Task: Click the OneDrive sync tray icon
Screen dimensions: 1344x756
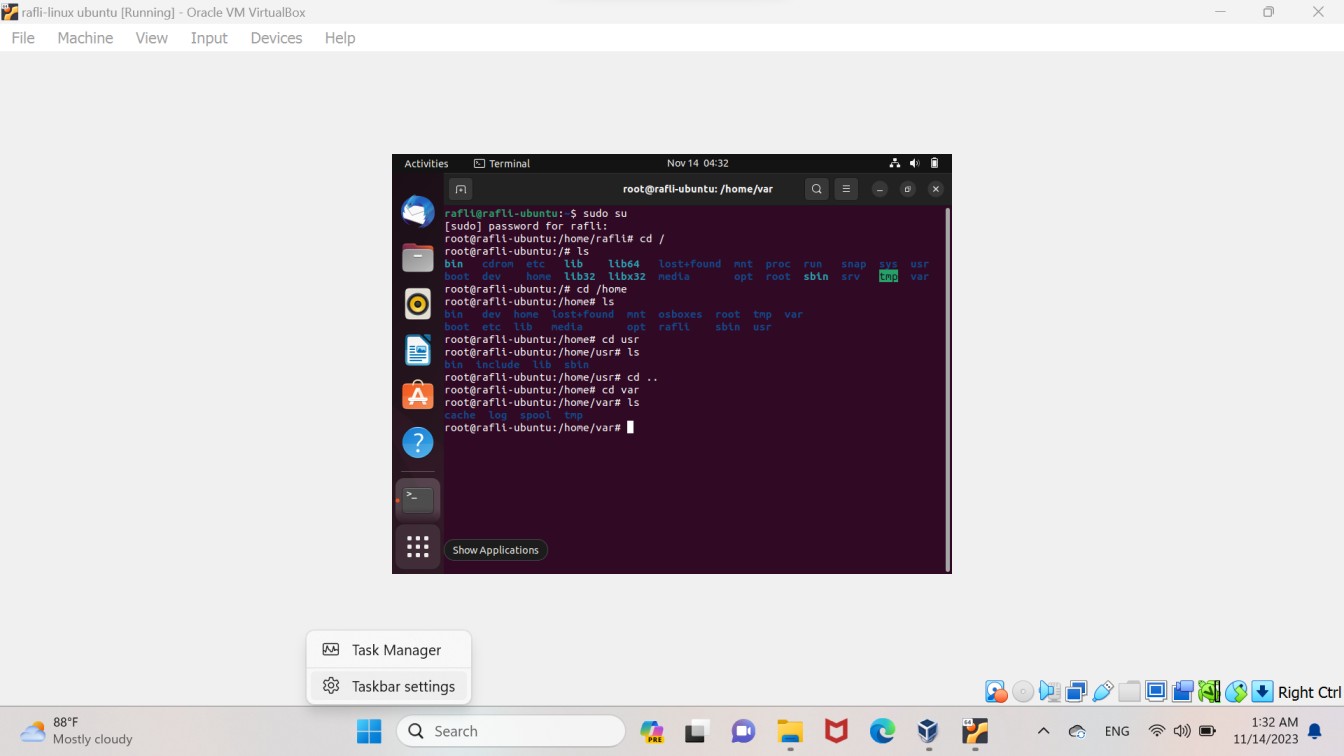Action: 1077,731
